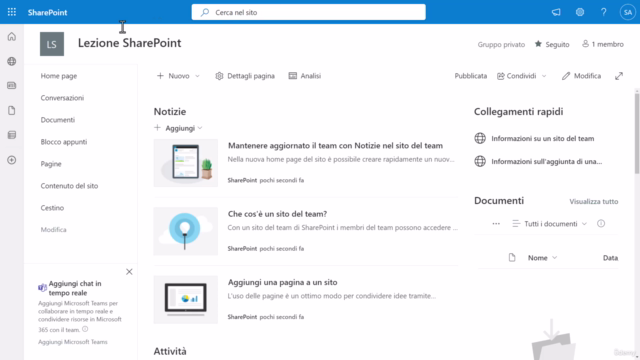640x360 pixels.
Task: Open the SA account avatar
Action: coord(628,12)
